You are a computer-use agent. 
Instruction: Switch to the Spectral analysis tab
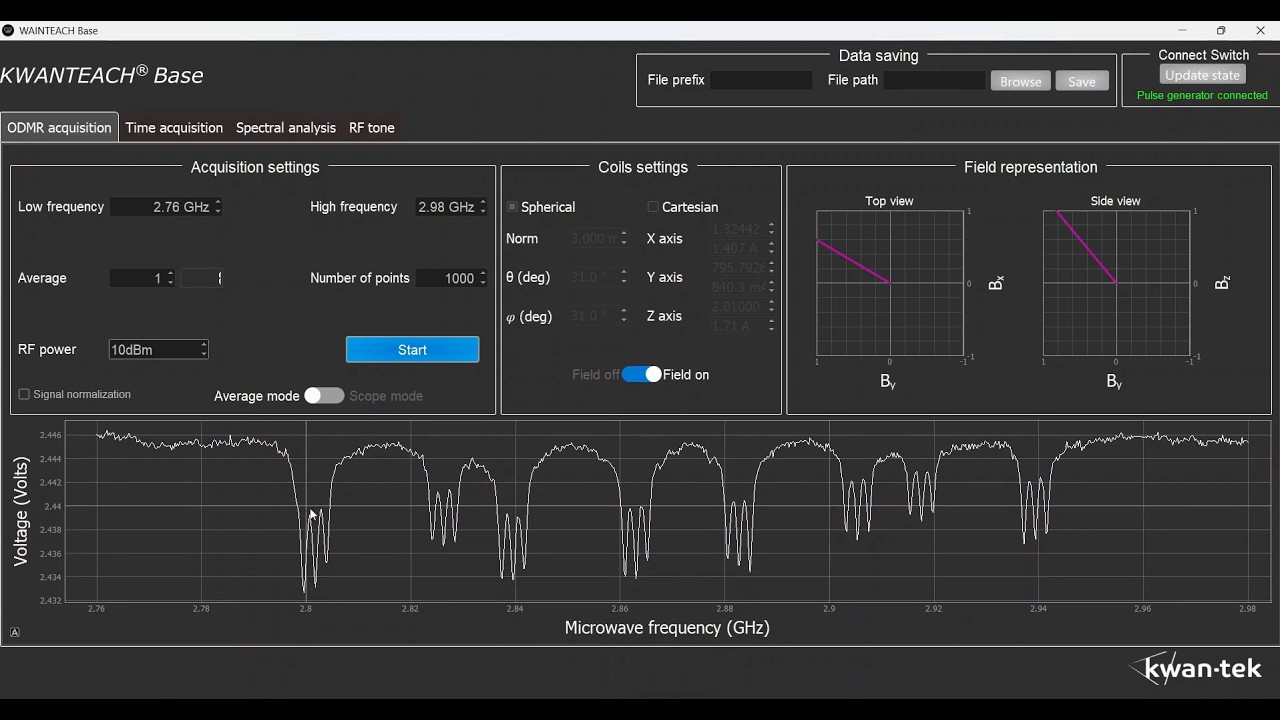click(286, 128)
